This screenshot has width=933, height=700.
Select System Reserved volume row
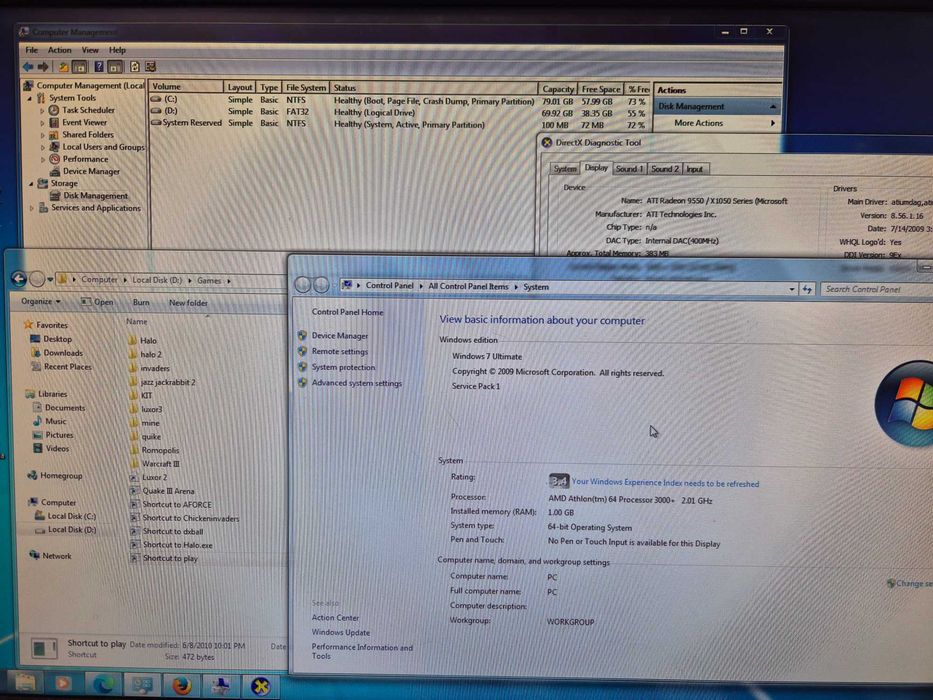[x=399, y=124]
